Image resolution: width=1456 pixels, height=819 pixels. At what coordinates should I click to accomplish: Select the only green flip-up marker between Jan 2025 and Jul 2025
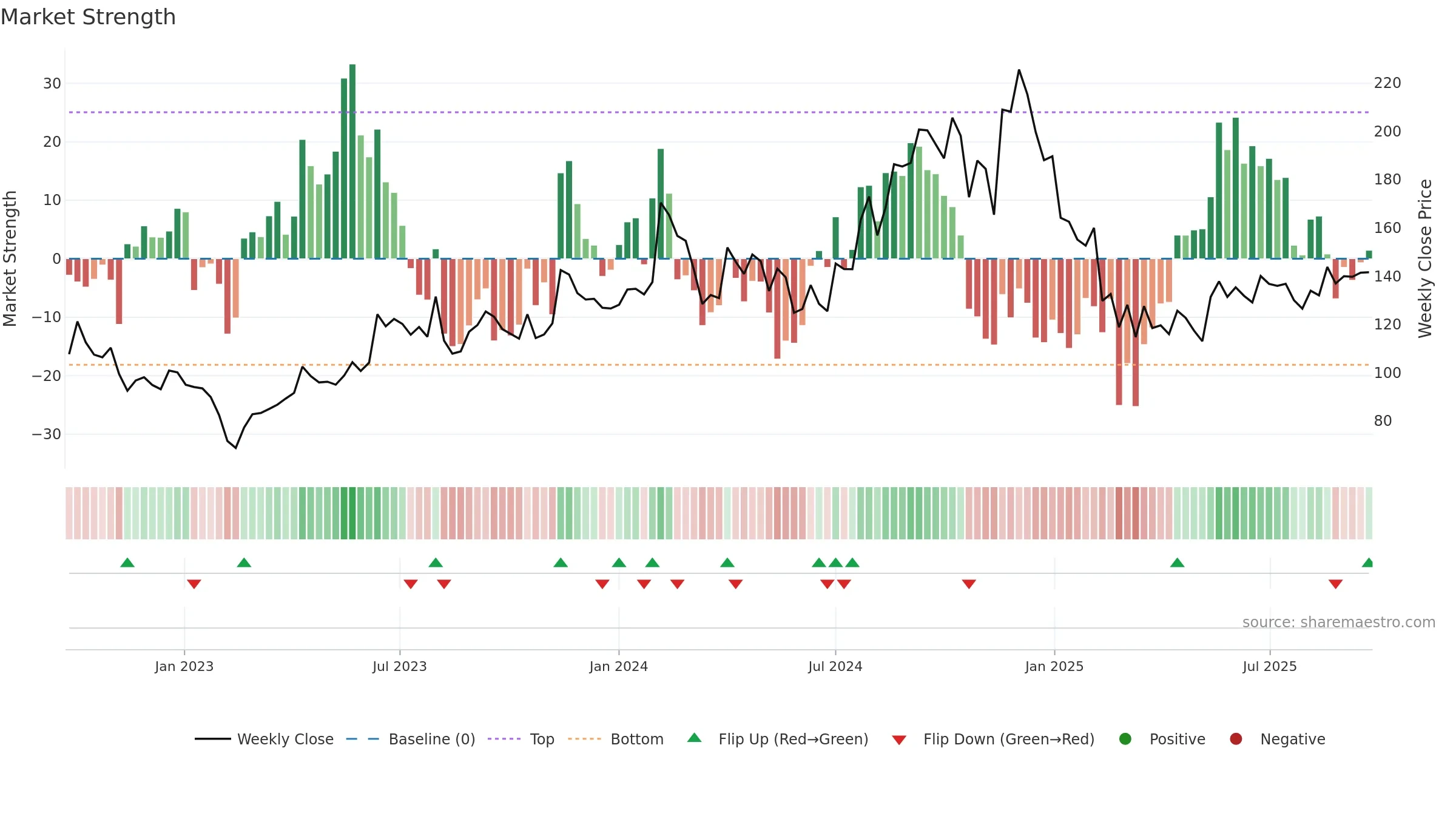tap(1178, 562)
